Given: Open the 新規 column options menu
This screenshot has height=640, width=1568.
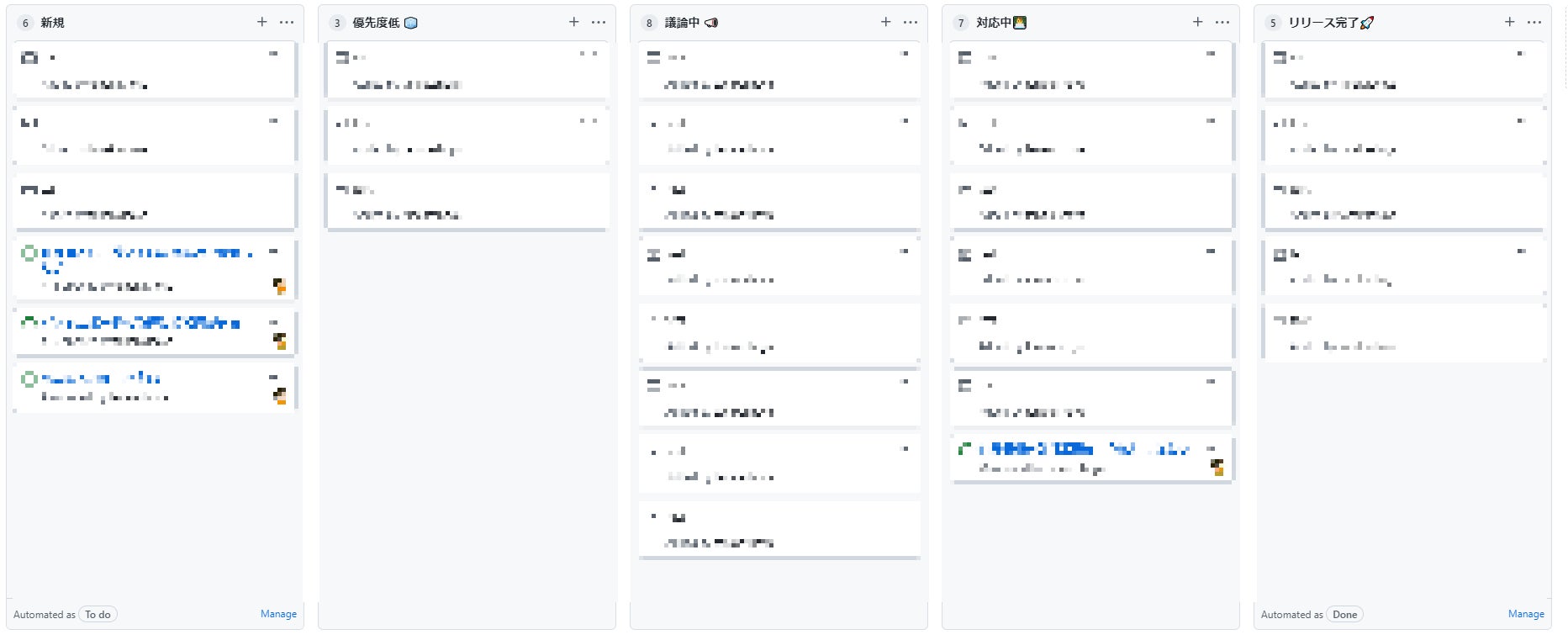Looking at the screenshot, I should click(x=287, y=22).
